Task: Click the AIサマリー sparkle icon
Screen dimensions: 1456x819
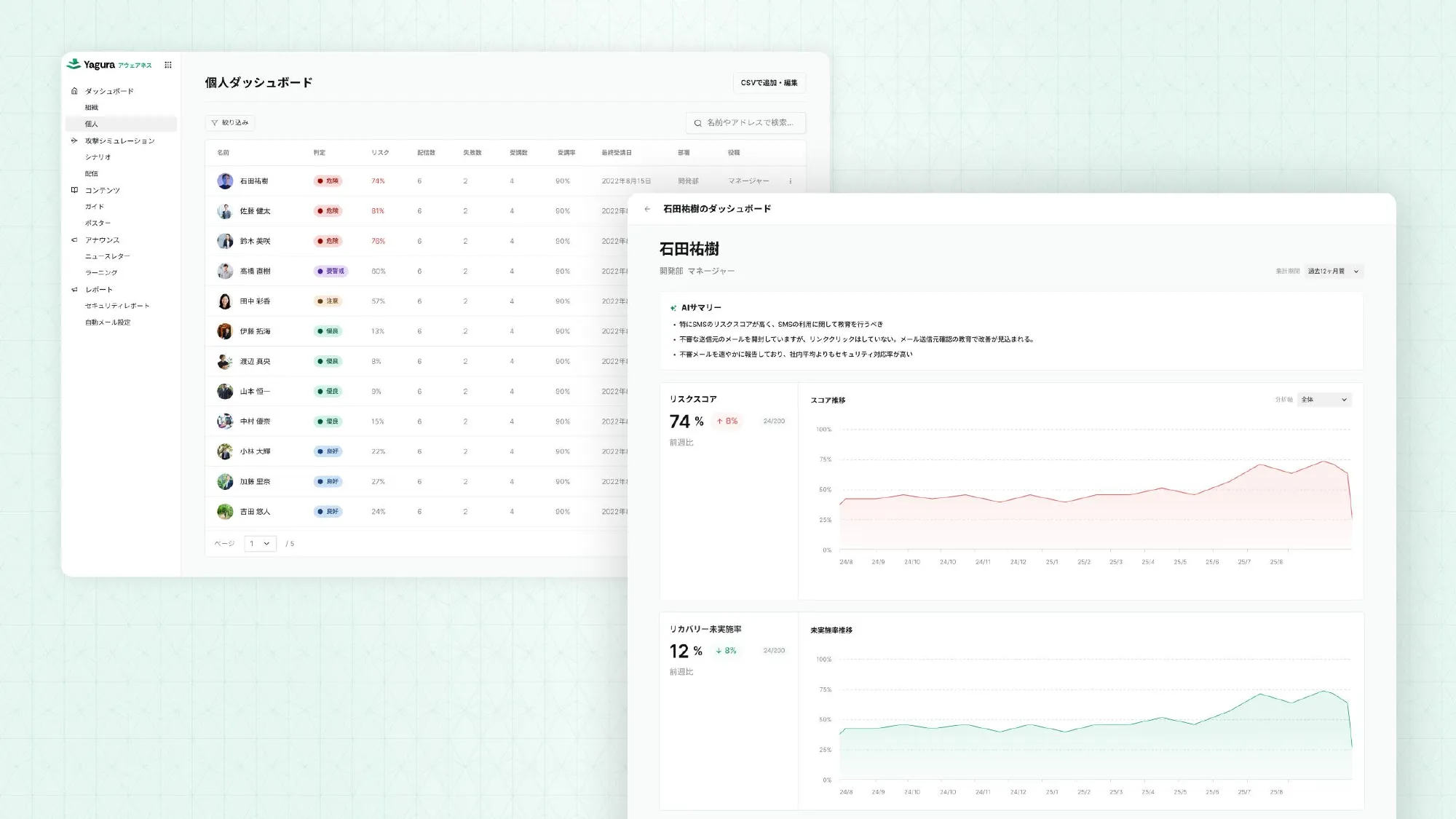Action: pos(673,308)
